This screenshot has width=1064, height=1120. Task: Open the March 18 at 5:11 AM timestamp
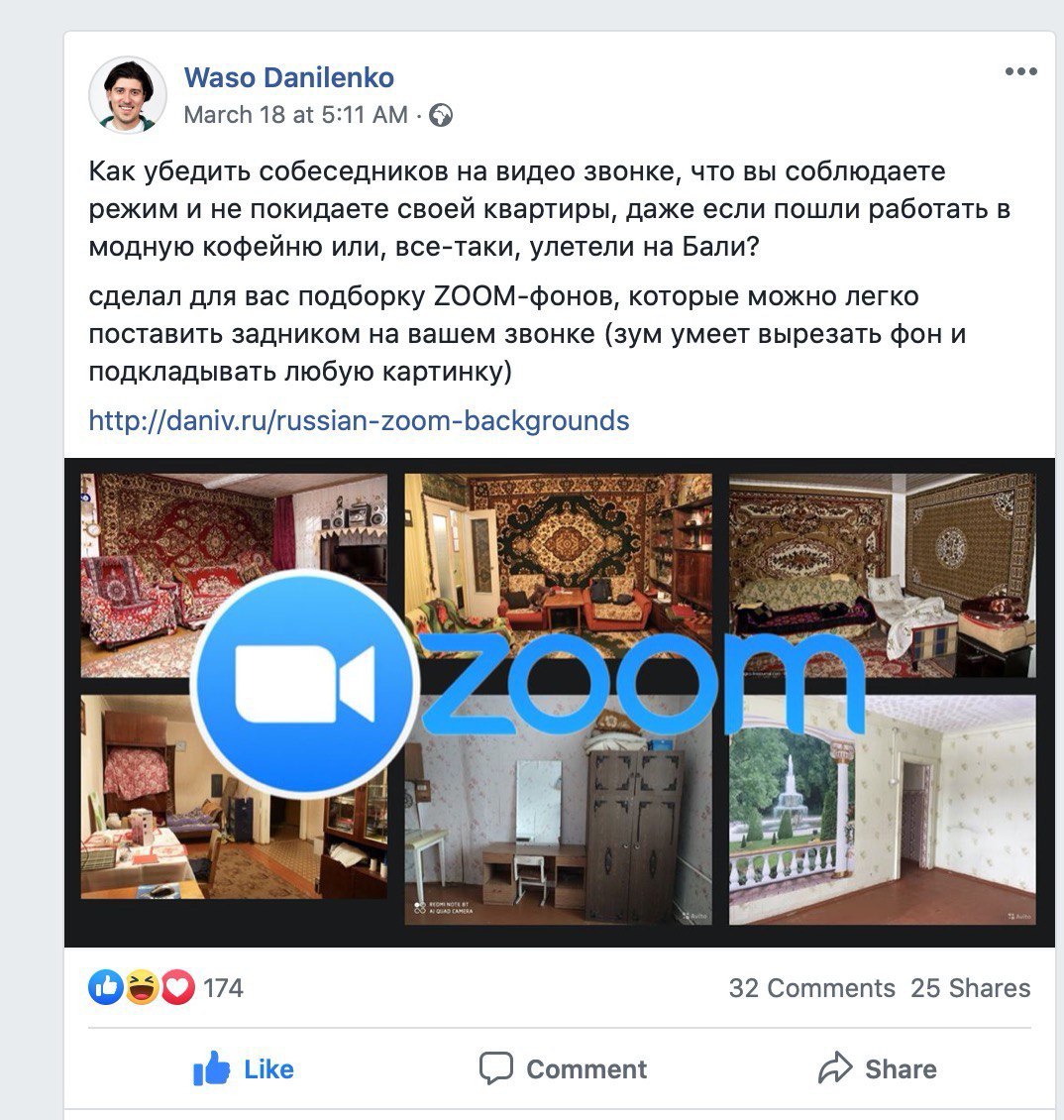coord(295,114)
